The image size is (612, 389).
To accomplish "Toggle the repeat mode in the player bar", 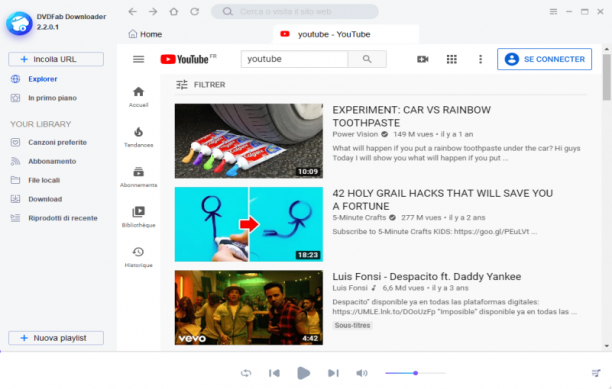I will [x=246, y=373].
